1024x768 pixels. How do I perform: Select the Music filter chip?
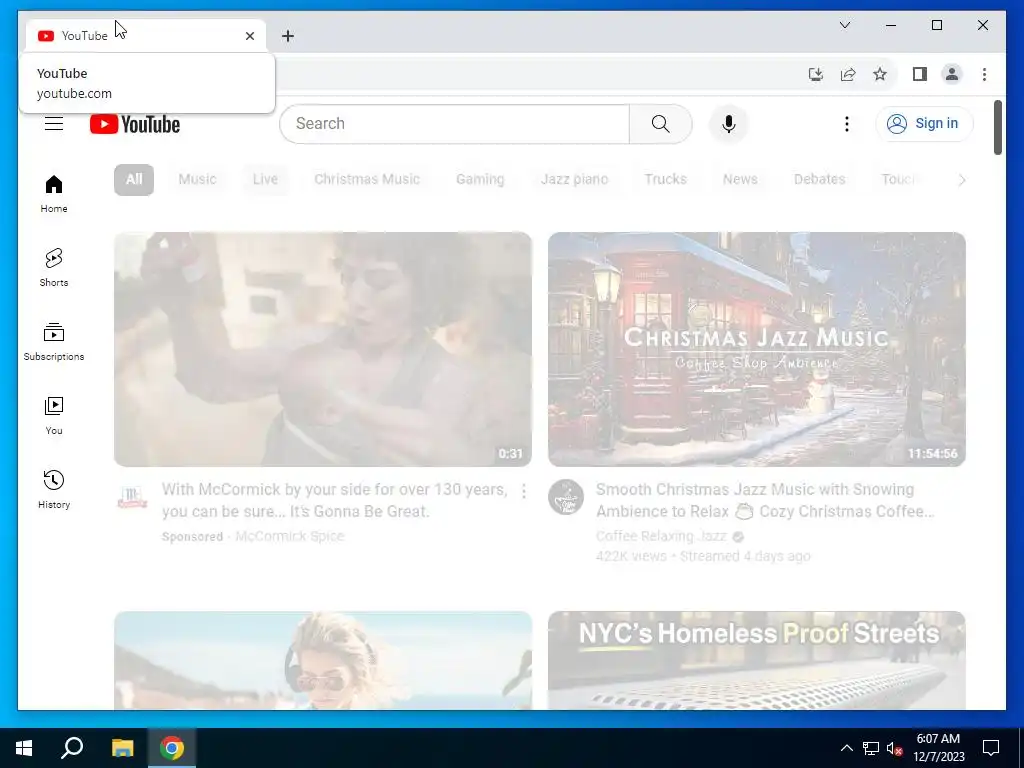(x=197, y=180)
